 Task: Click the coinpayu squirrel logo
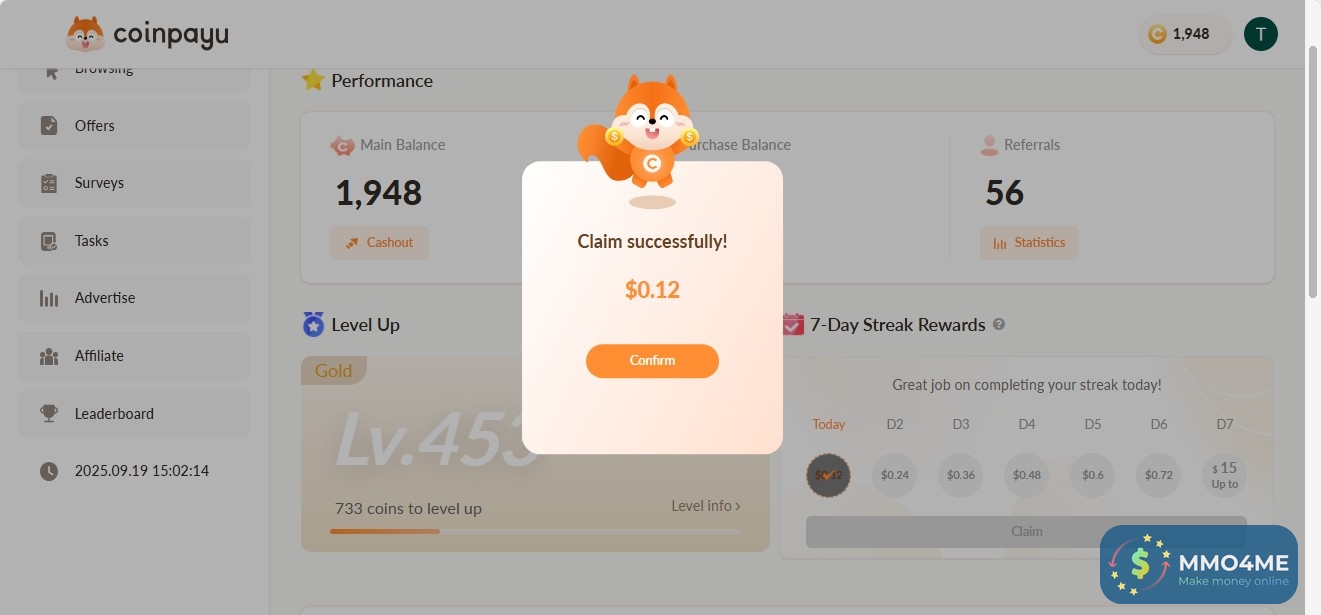85,35
